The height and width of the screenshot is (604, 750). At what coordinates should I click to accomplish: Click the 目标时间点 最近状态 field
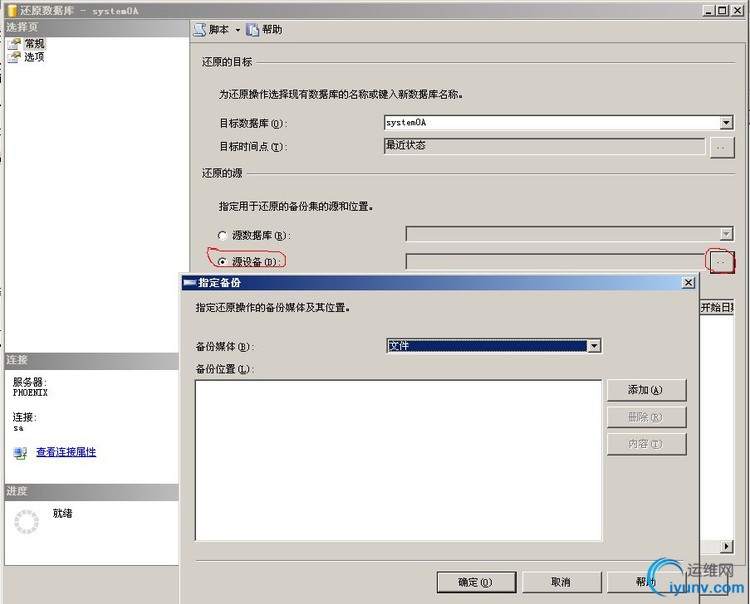[x=544, y=146]
